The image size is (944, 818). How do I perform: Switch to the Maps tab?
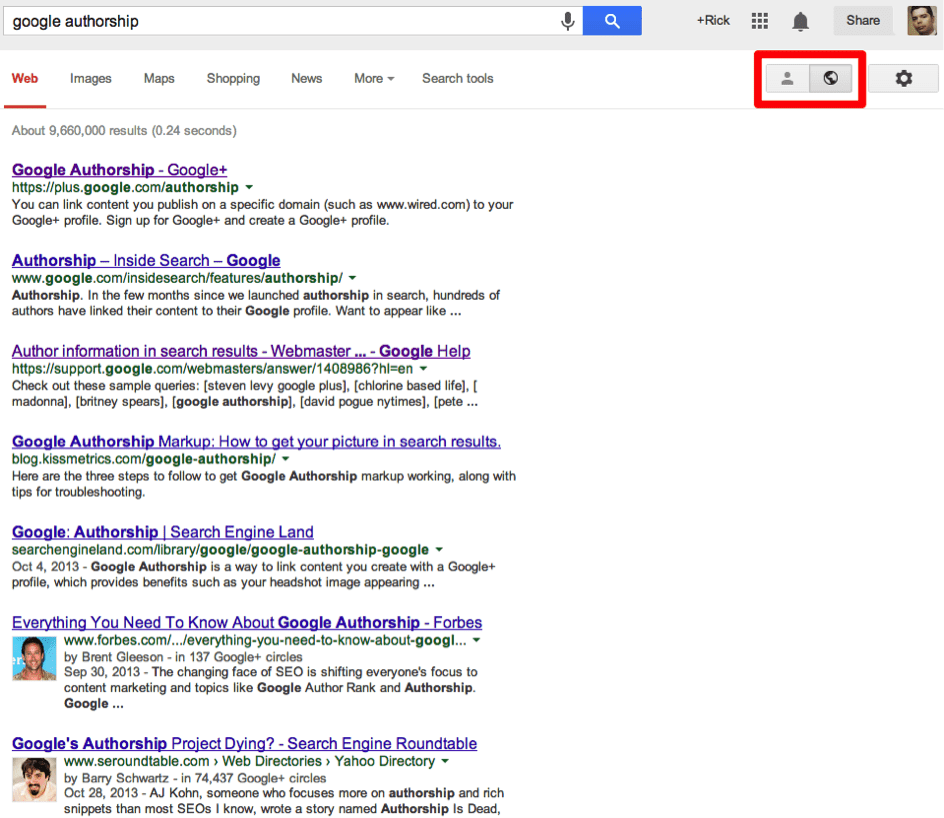[159, 79]
